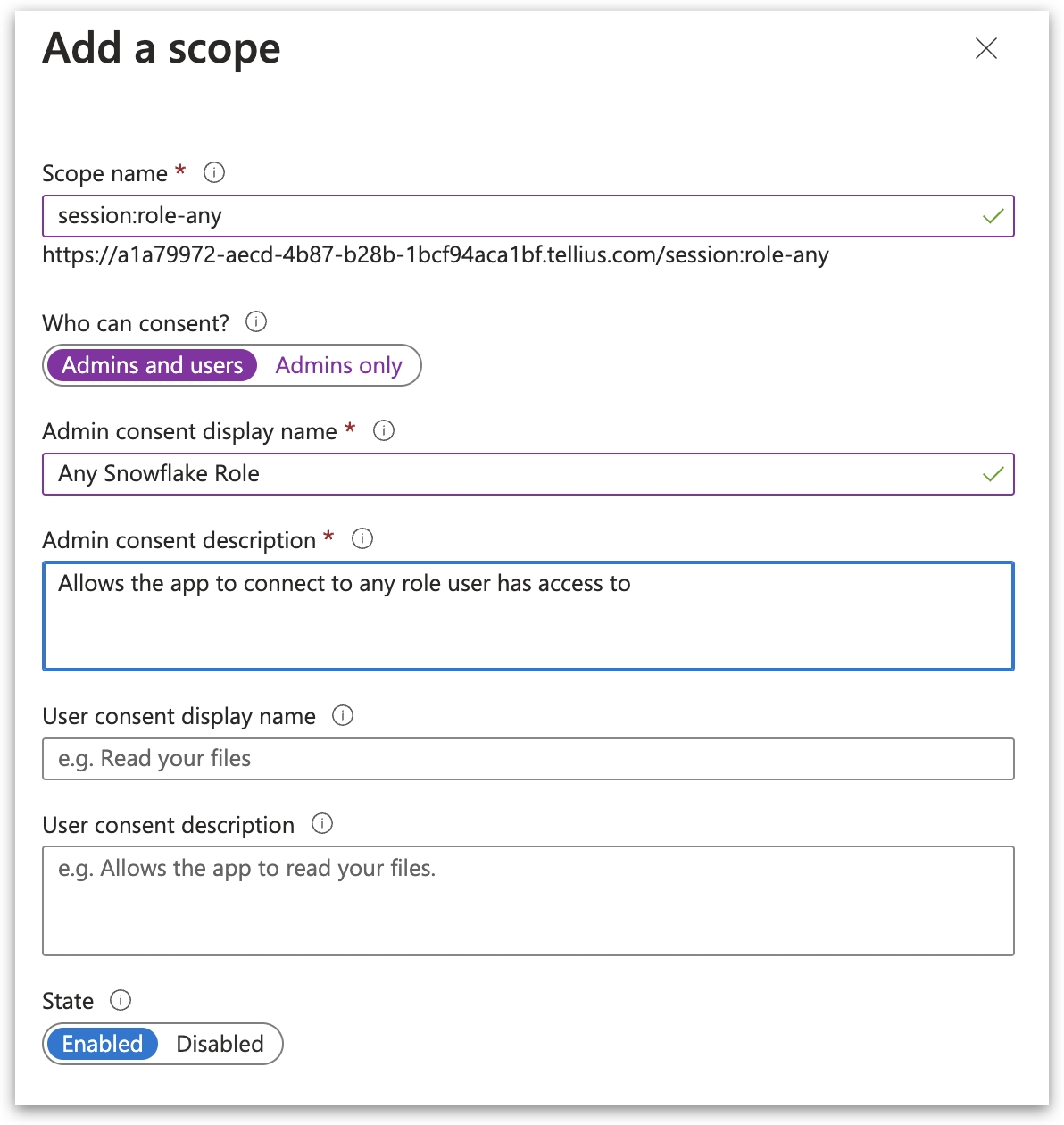Click the info icon next to Who can consent
The image size is (1064, 1125).
(256, 322)
